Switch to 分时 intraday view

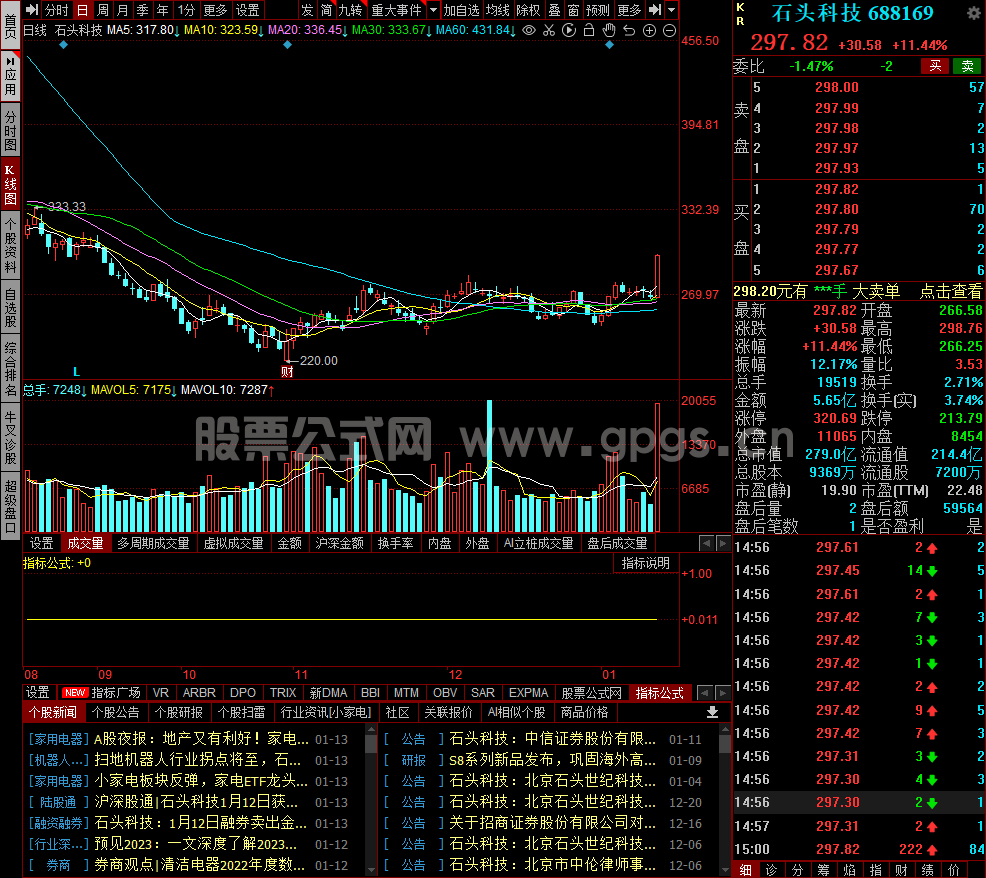coord(56,10)
